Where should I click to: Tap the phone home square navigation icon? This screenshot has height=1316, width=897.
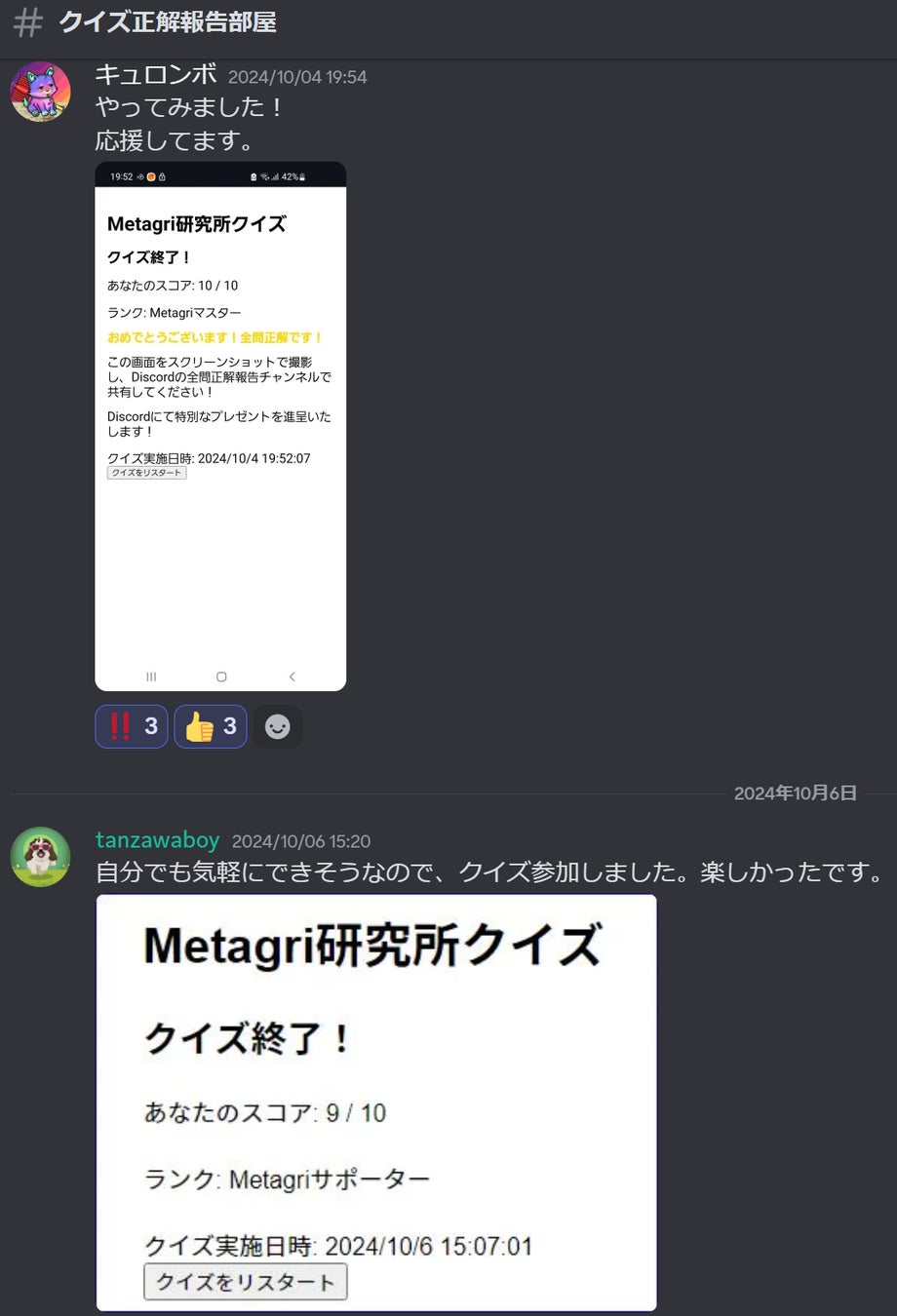[221, 677]
